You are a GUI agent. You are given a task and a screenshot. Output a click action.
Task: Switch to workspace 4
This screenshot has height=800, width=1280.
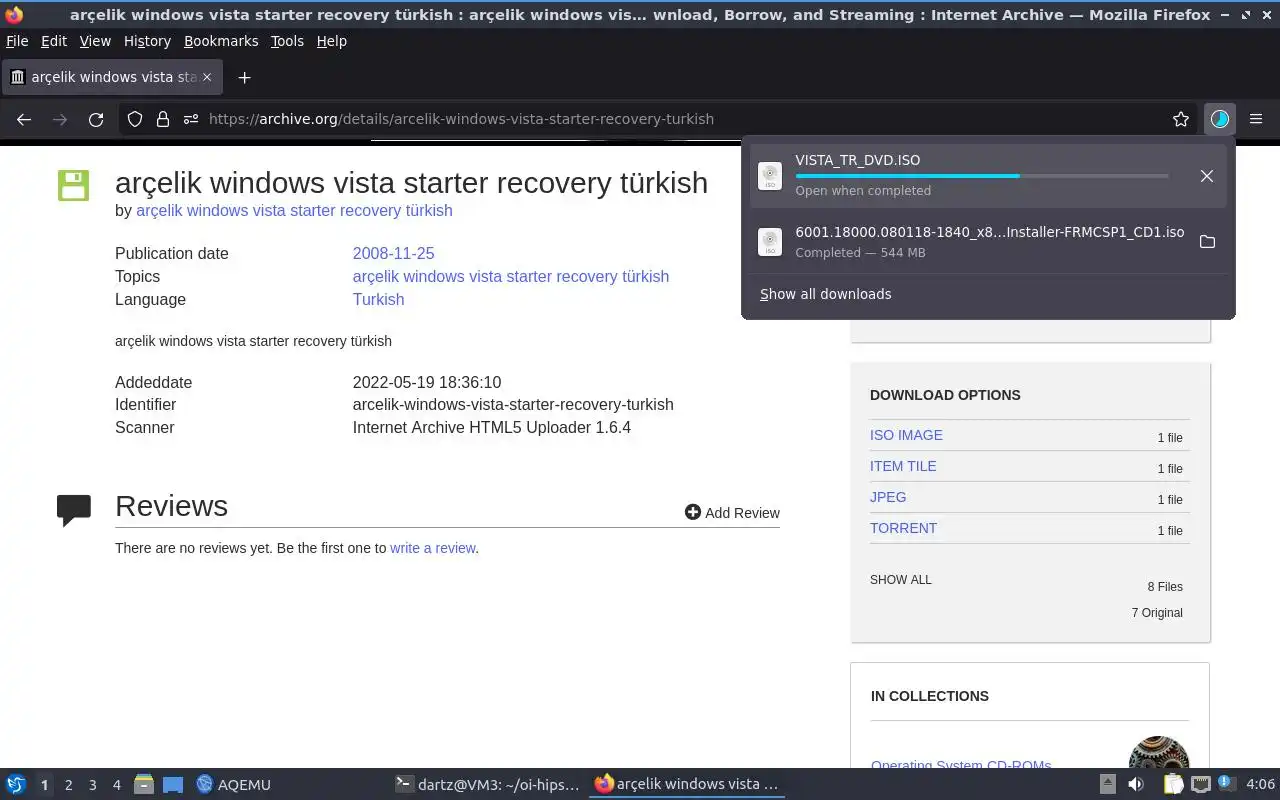point(116,785)
